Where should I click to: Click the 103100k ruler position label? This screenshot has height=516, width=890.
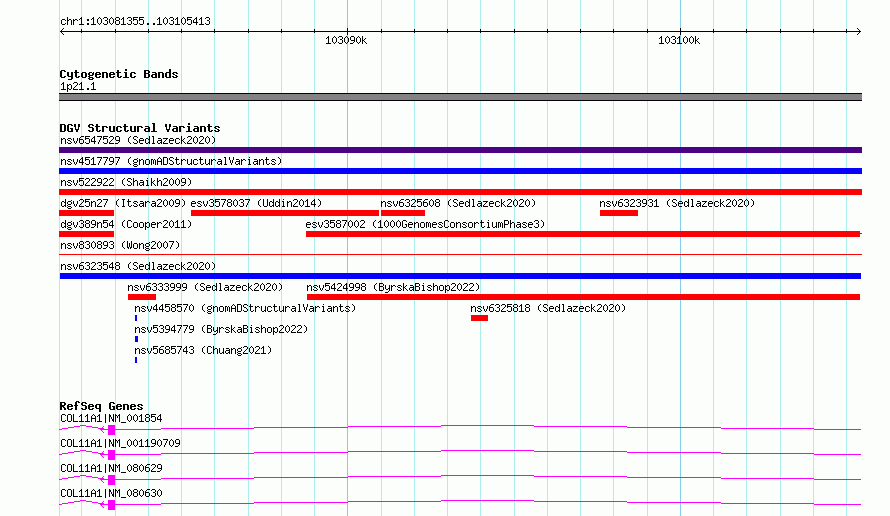click(x=679, y=40)
